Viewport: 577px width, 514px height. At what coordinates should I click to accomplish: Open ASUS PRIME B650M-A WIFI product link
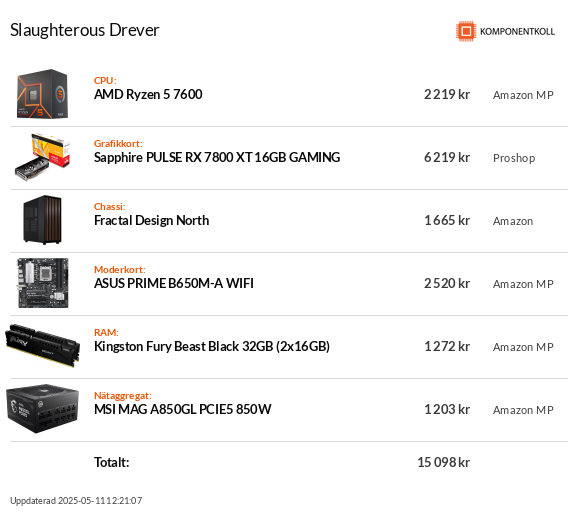point(174,283)
